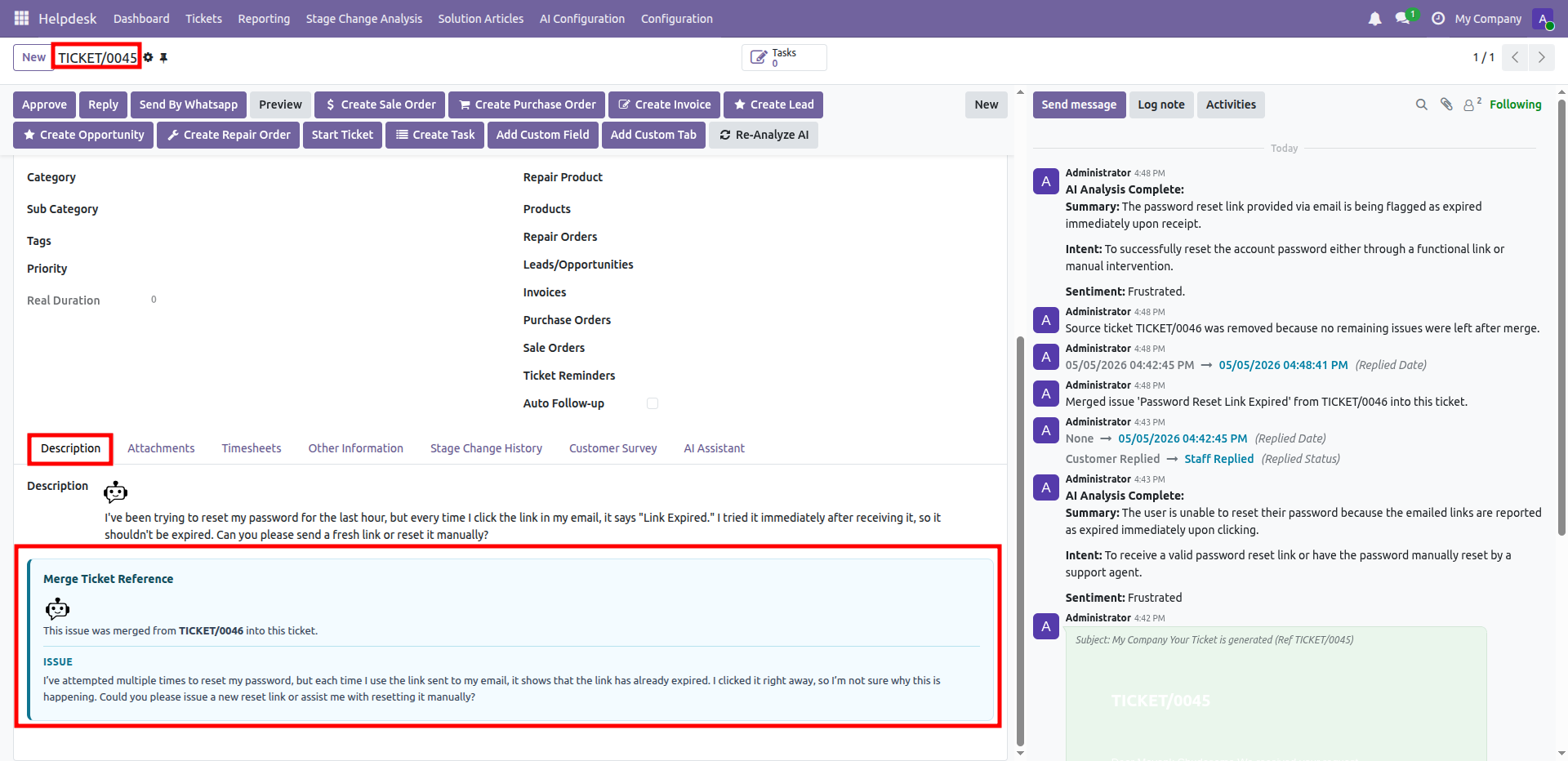Go to the previous record arrow
This screenshot has width=1568, height=761.
click(1515, 57)
